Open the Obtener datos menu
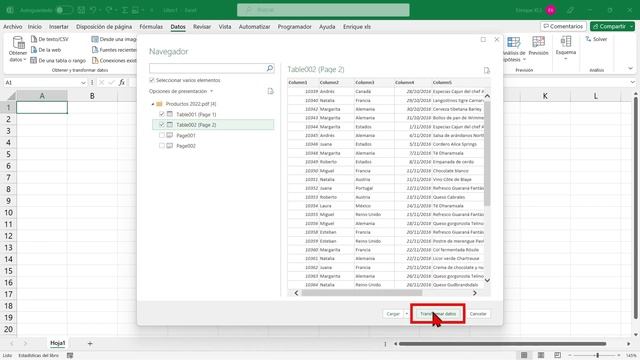640x360 pixels. pos(18,49)
